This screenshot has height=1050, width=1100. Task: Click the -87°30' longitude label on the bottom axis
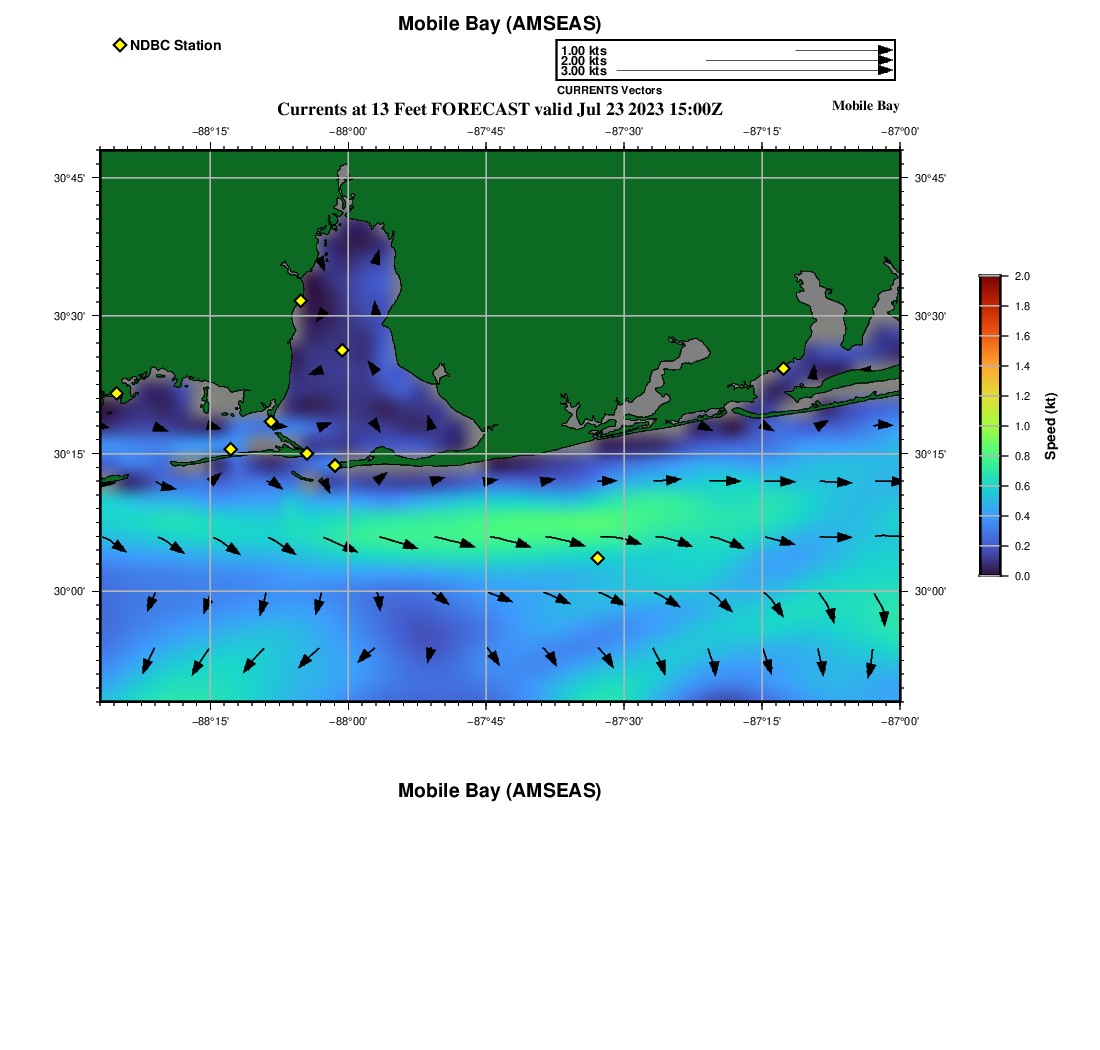624,720
